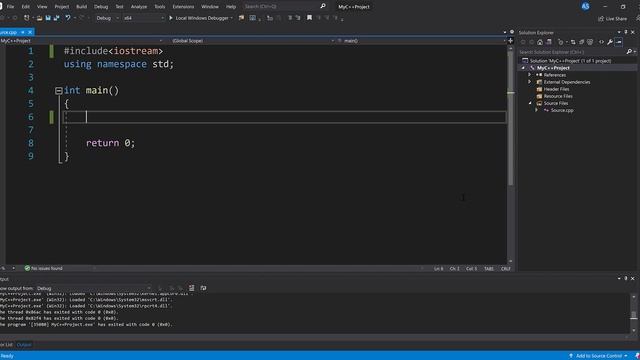640x360 pixels.
Task: Click the bookmark icon in toolbar
Action: coord(309,18)
